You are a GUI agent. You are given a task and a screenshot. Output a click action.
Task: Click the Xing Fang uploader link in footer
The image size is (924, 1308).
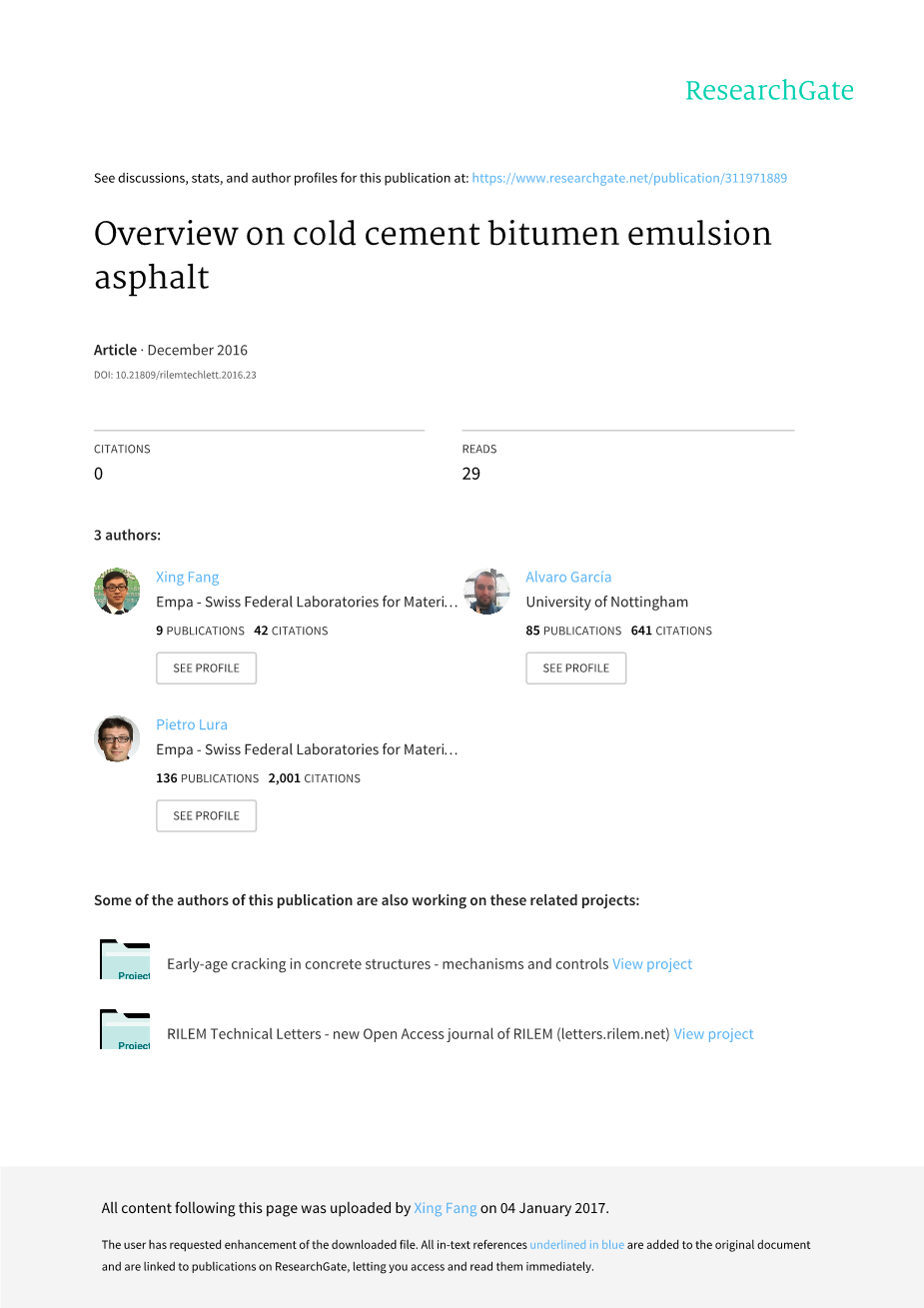(446, 1208)
